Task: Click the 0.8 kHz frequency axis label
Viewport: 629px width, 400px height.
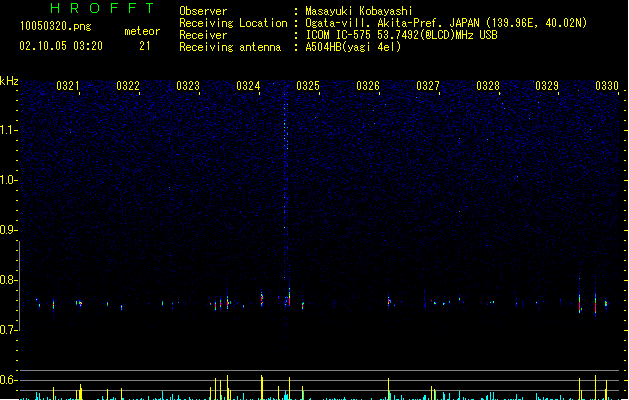Action: click(8, 280)
